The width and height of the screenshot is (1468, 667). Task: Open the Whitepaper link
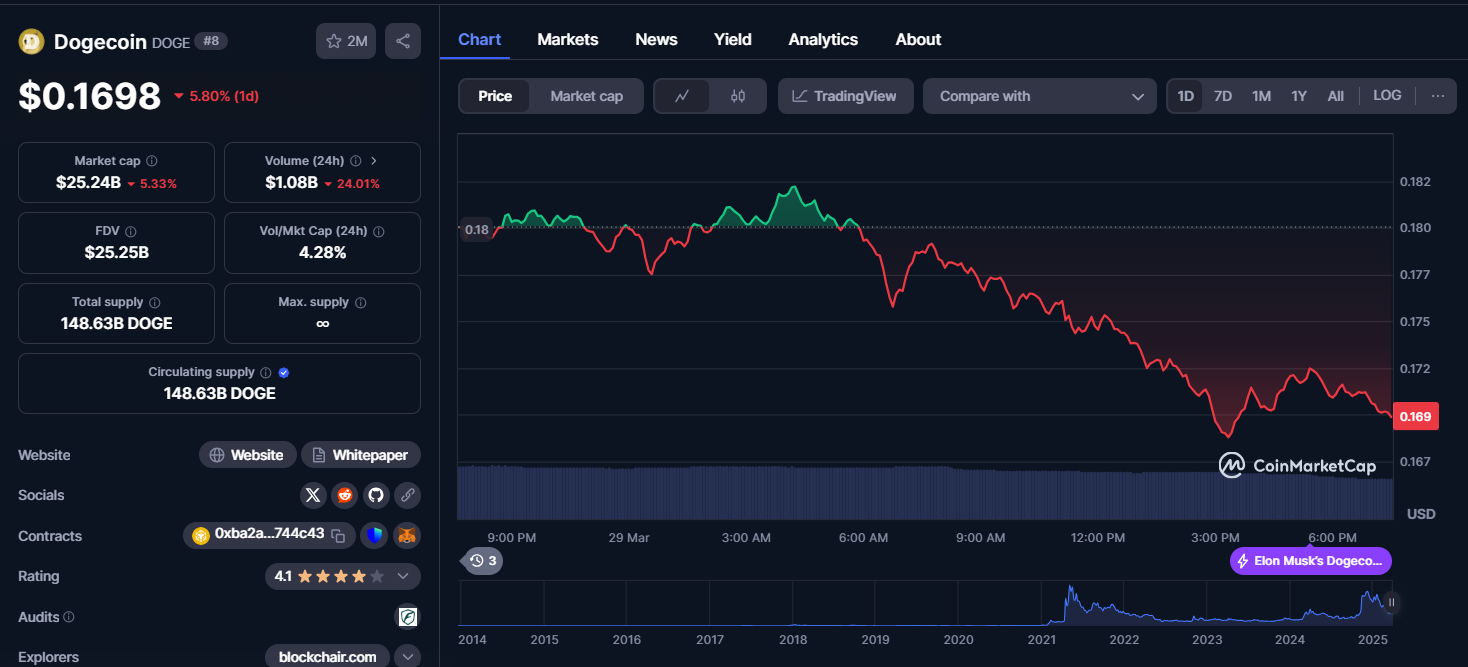tap(361, 455)
